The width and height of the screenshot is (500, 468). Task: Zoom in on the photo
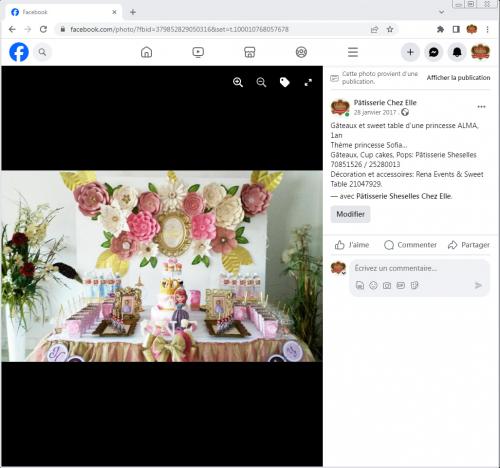[x=238, y=82]
